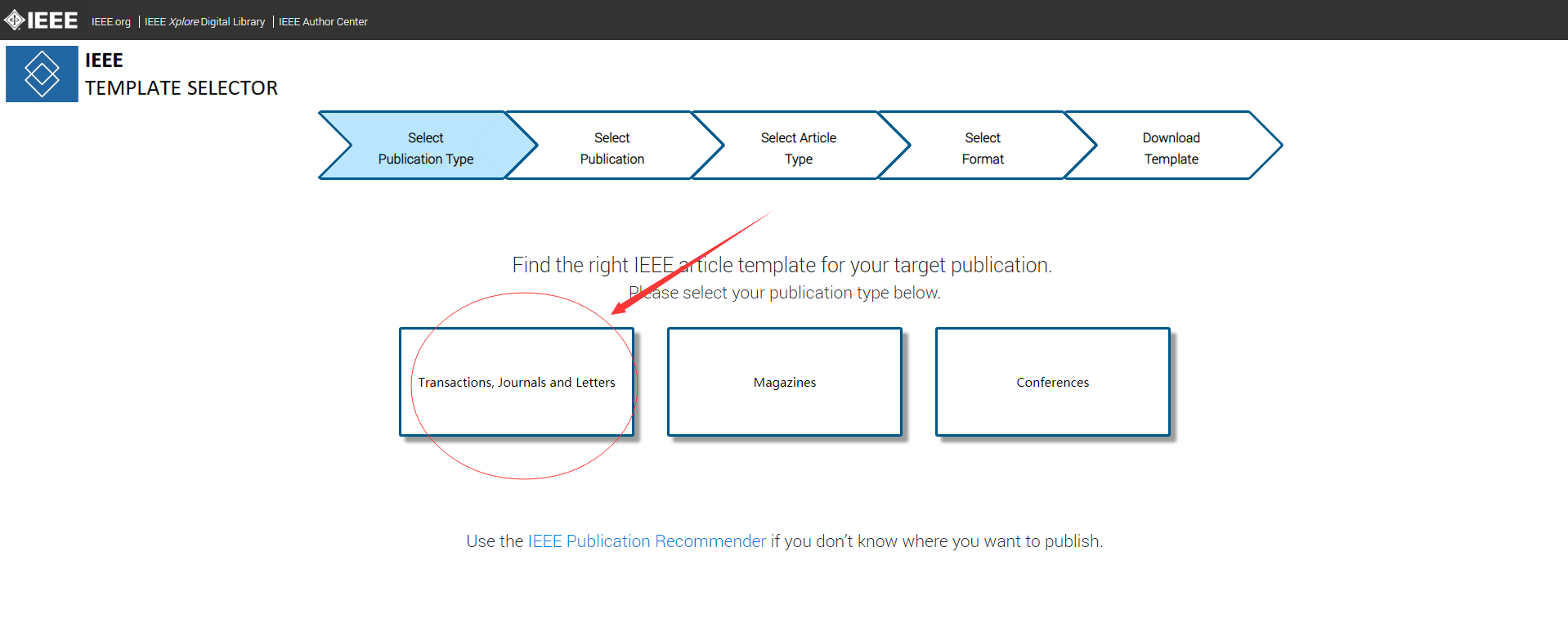The width and height of the screenshot is (1568, 637).
Task: Open the IEEE.org link
Action: (111, 22)
